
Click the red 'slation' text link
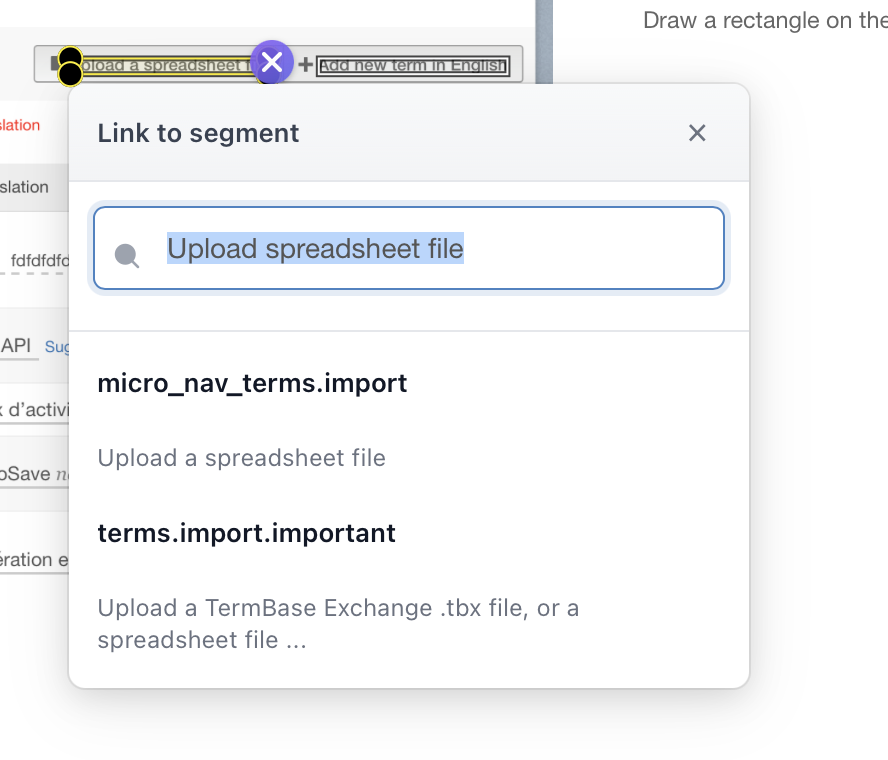(x=20, y=125)
